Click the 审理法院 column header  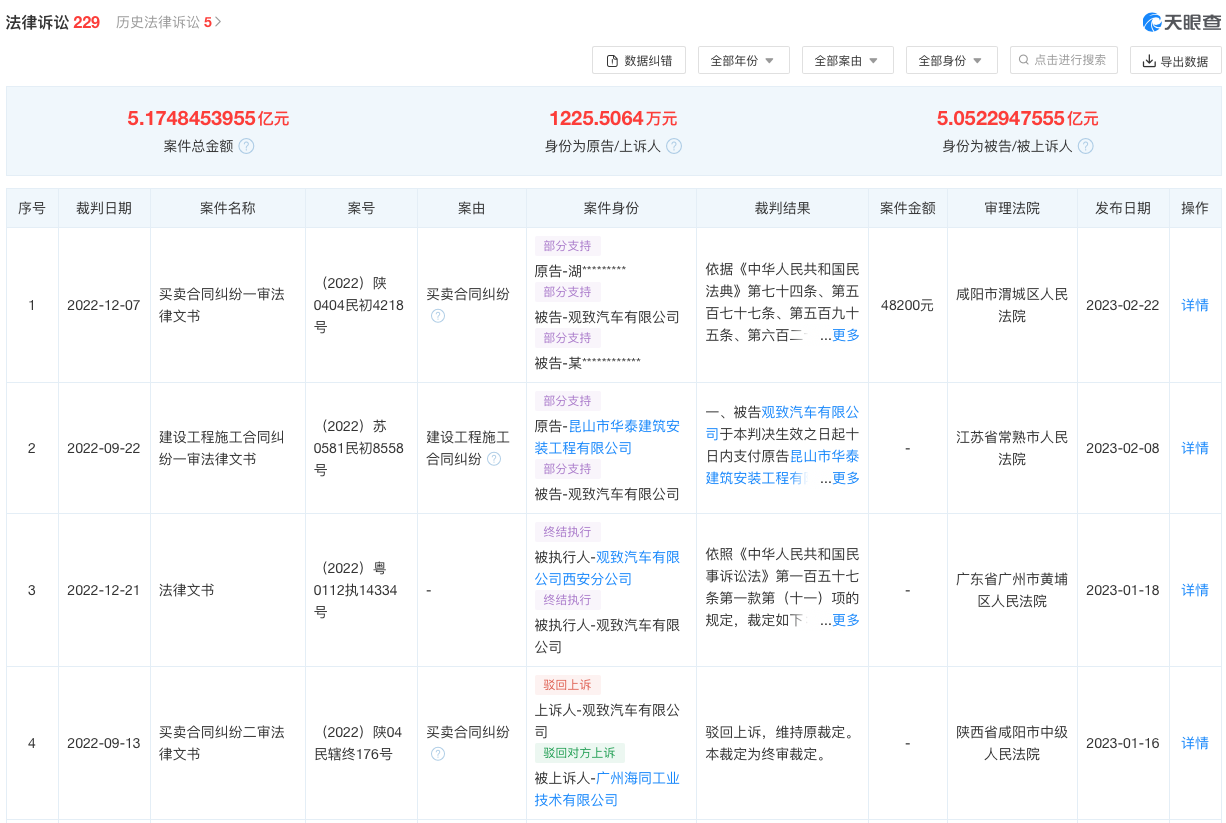1012,208
